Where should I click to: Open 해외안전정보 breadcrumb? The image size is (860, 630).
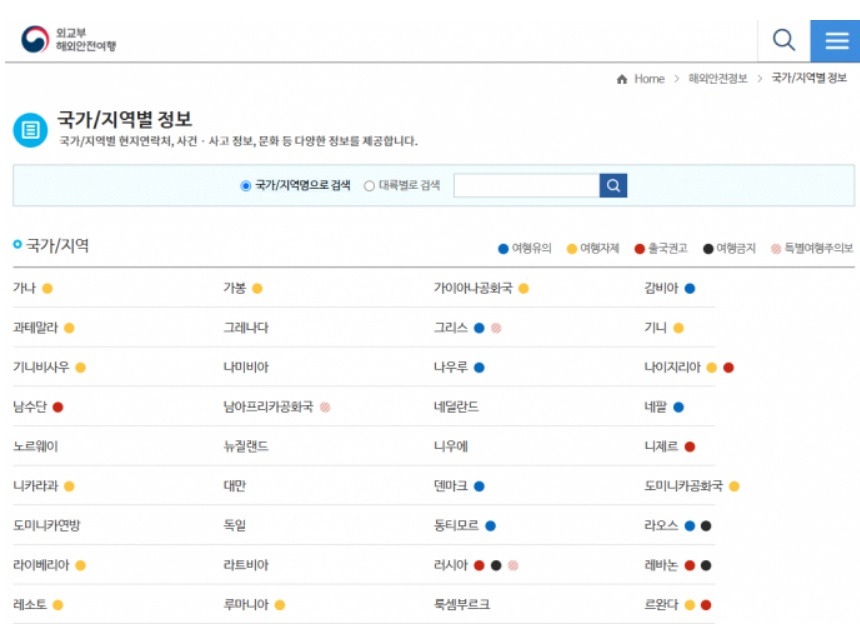click(718, 78)
